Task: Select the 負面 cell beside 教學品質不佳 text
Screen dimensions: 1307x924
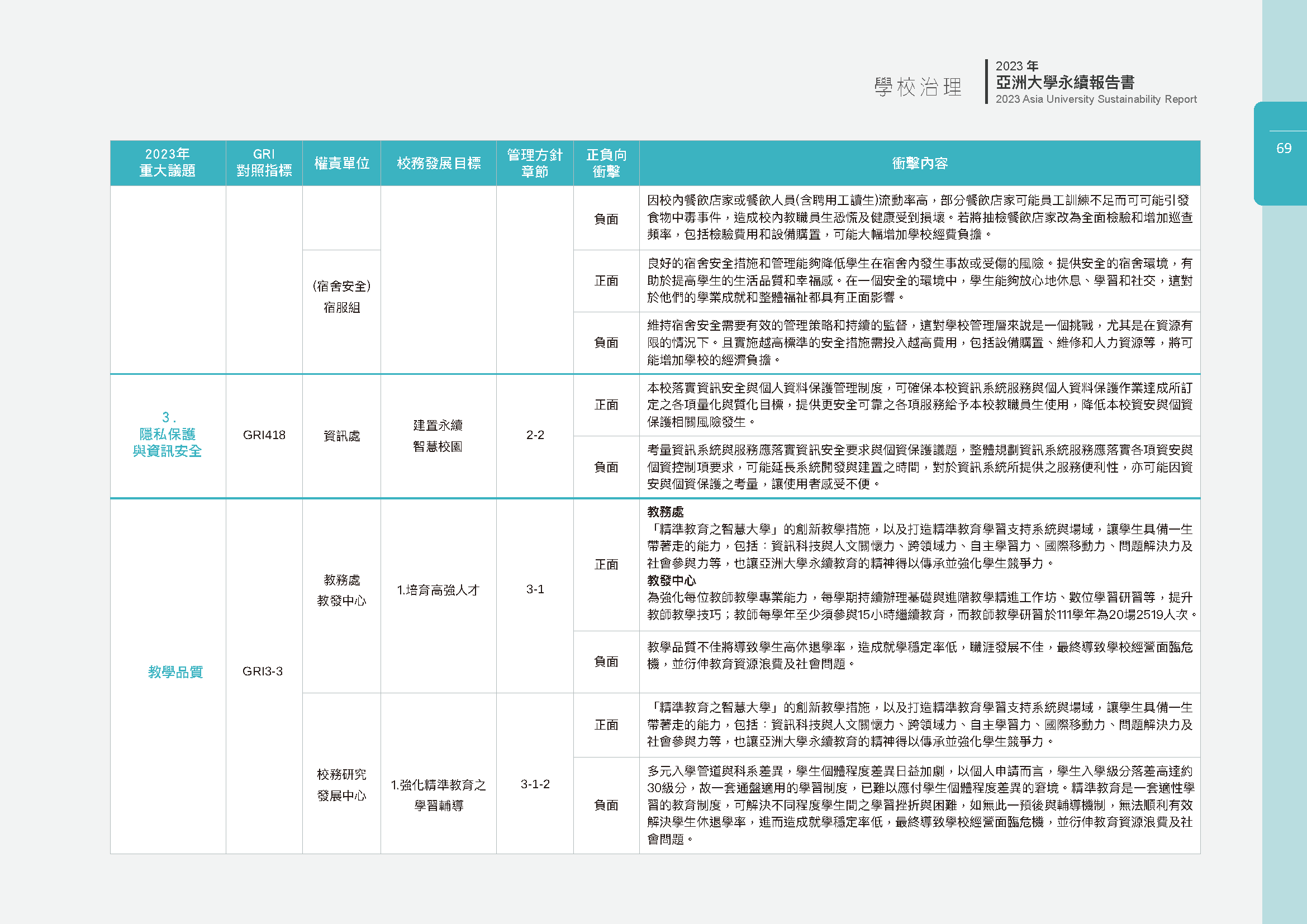Action: [x=606, y=661]
